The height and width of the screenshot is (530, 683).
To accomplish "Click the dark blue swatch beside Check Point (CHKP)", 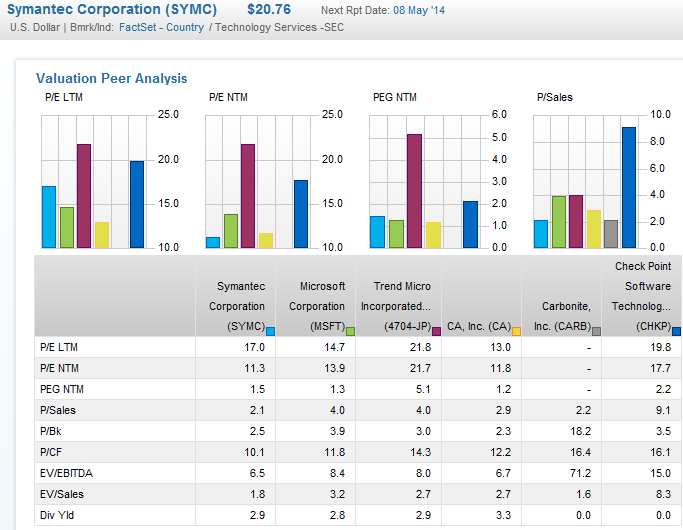I will click(677, 331).
